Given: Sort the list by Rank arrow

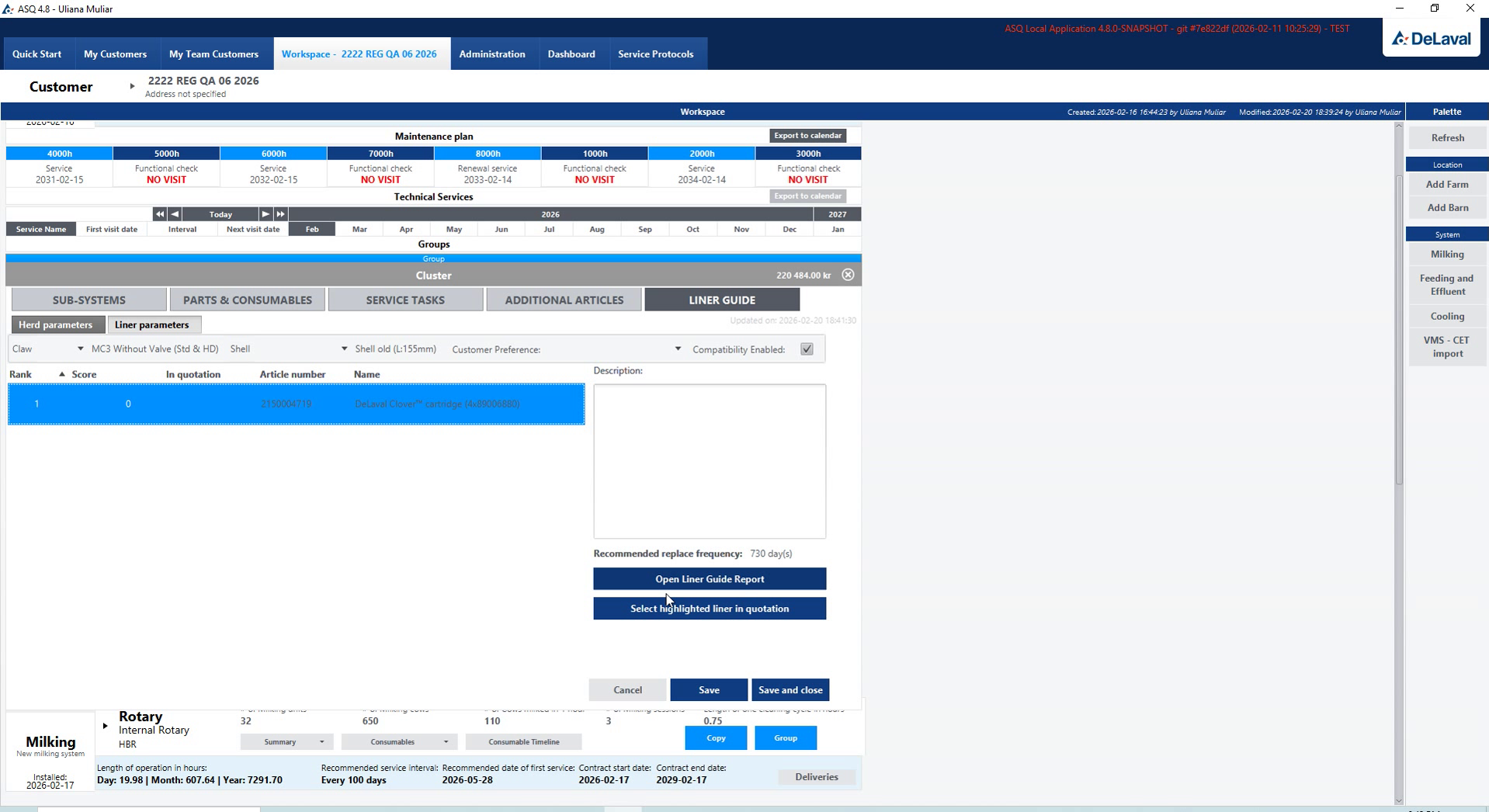Looking at the screenshot, I should (x=61, y=374).
